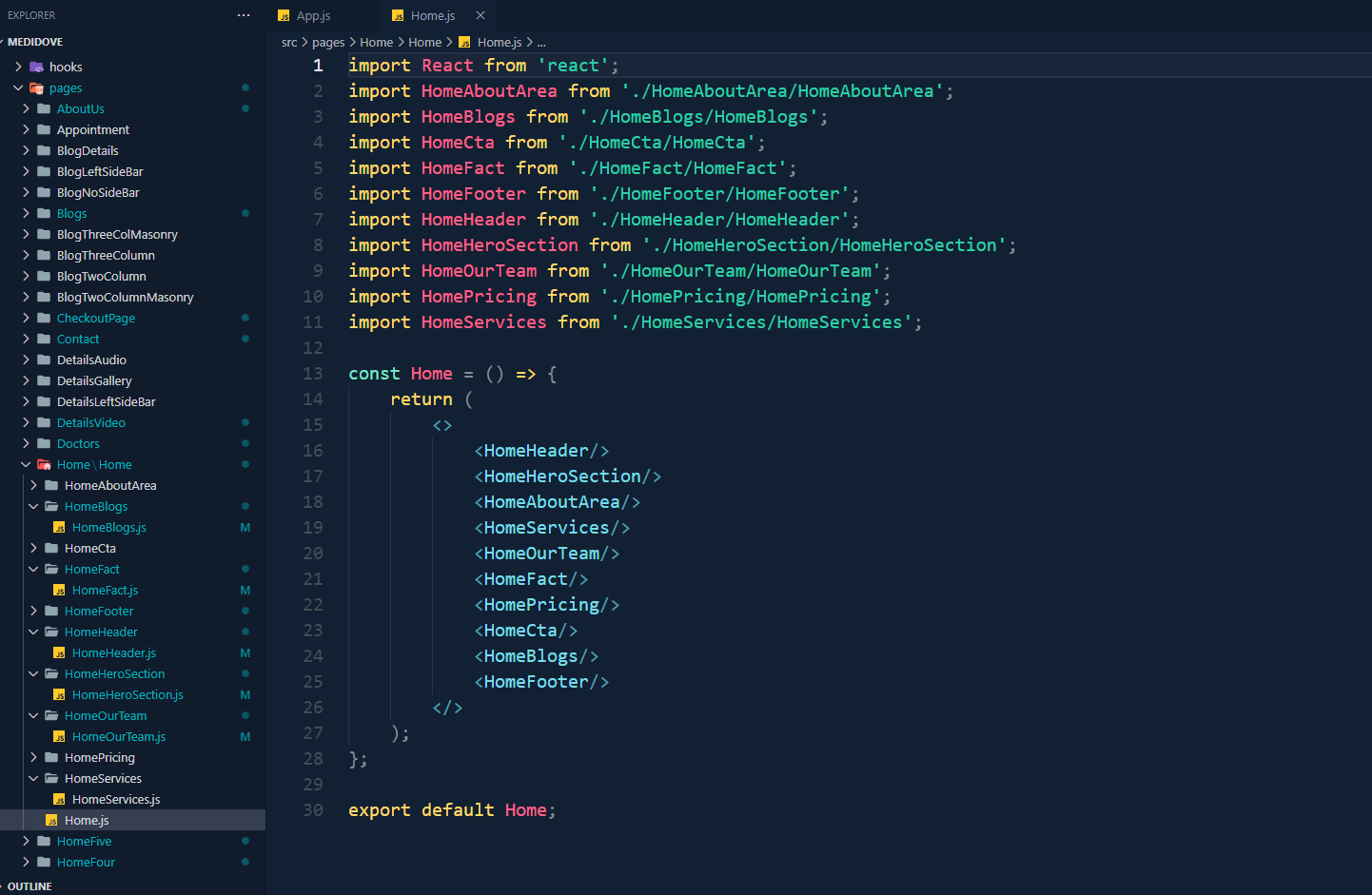Expand the Appointment folder chevron
Image resolution: width=1372 pixels, height=895 pixels.
tap(26, 129)
